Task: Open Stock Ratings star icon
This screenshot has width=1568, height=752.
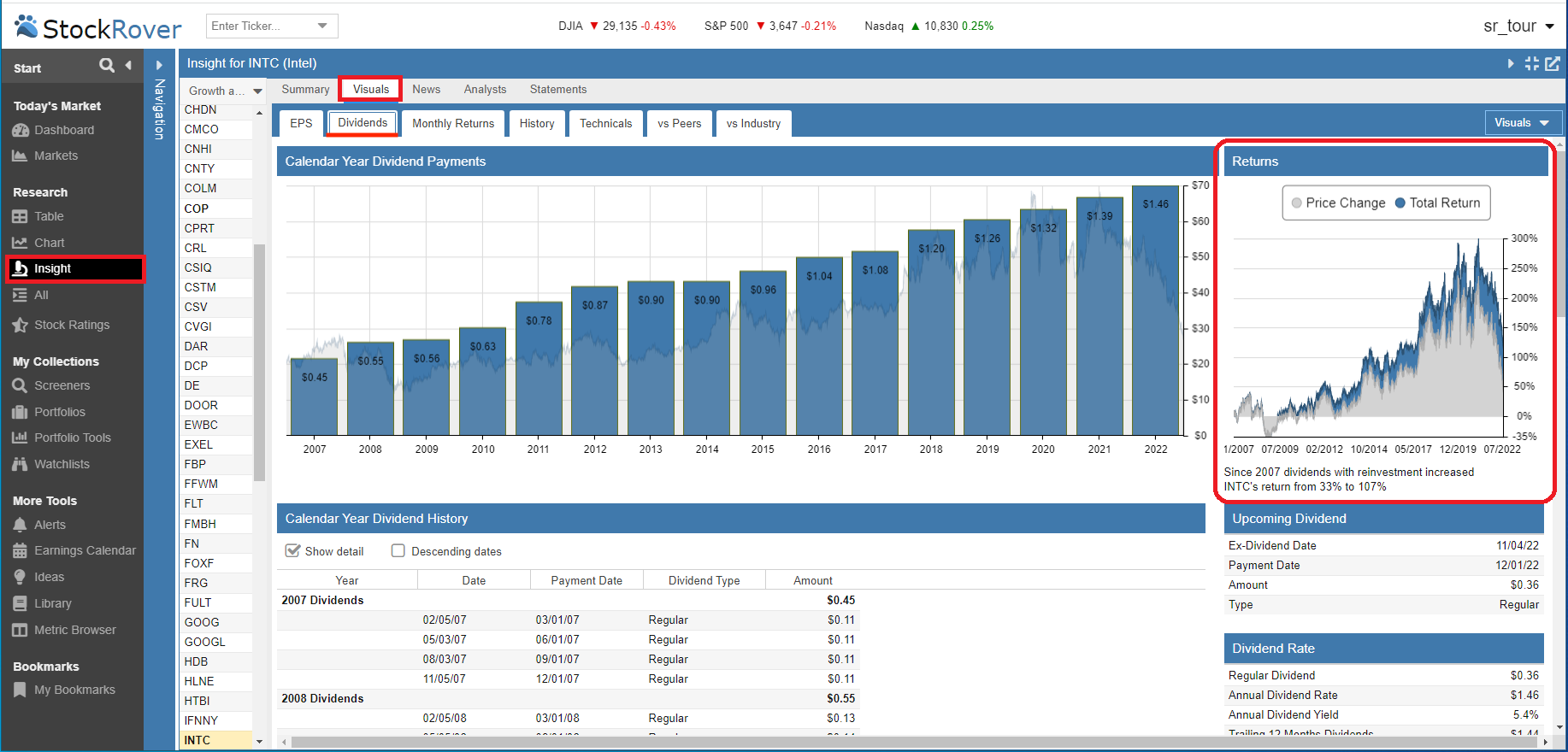Action: 21,325
